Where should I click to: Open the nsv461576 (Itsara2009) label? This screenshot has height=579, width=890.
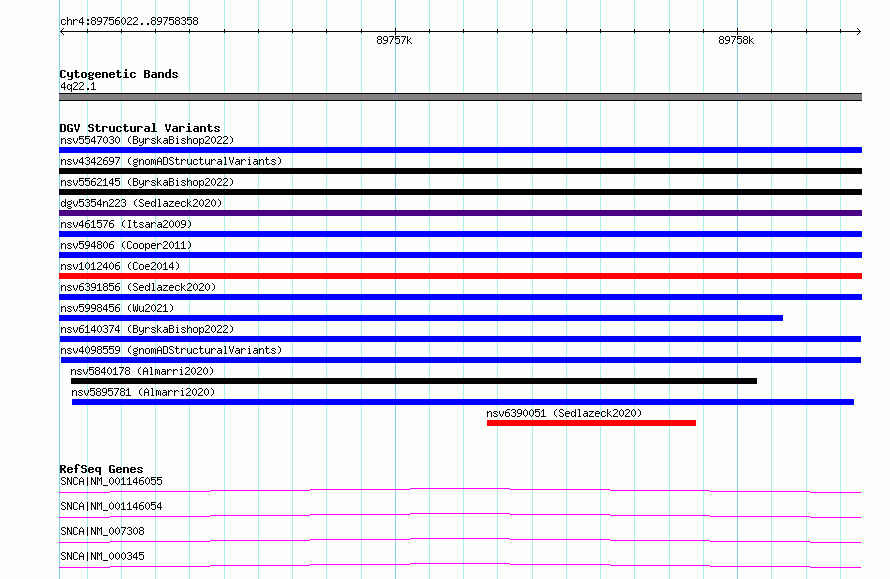tap(126, 224)
